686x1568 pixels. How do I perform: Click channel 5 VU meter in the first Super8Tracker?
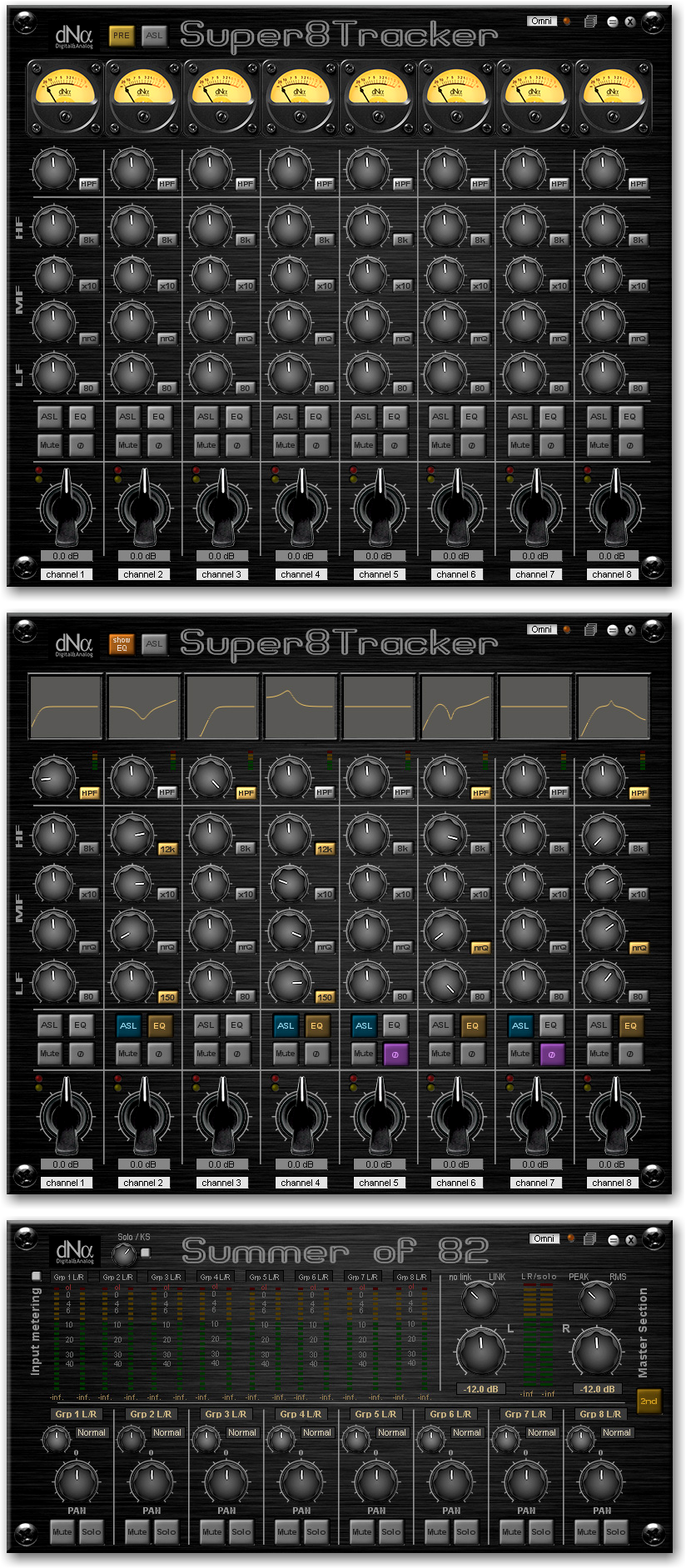(378, 98)
